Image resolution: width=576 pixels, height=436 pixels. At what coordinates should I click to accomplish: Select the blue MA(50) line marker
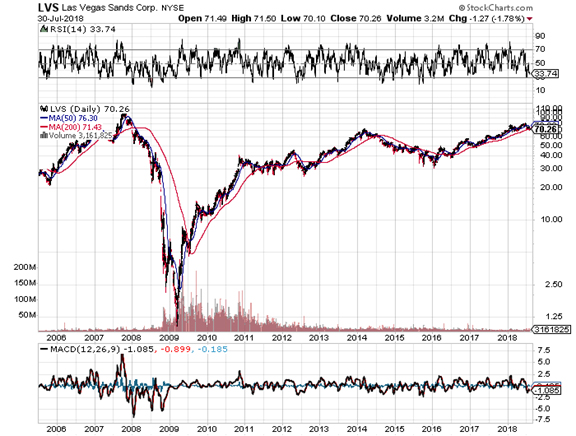44,118
